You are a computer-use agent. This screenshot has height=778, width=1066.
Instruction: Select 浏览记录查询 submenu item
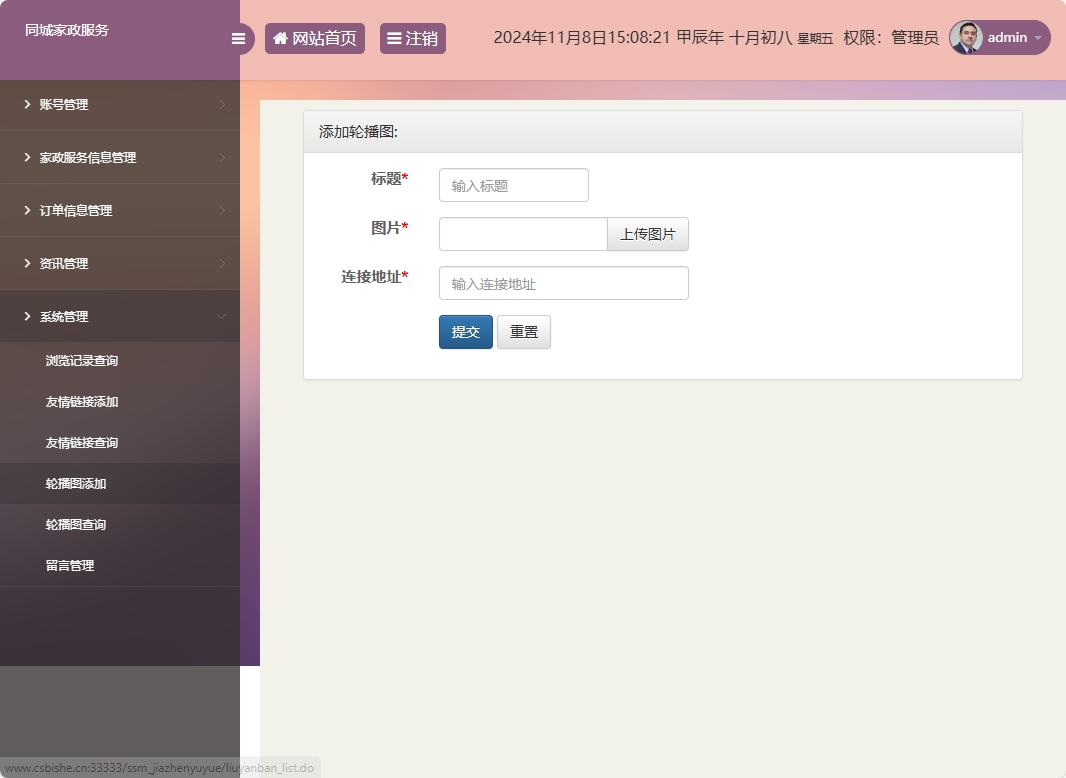tap(120, 361)
